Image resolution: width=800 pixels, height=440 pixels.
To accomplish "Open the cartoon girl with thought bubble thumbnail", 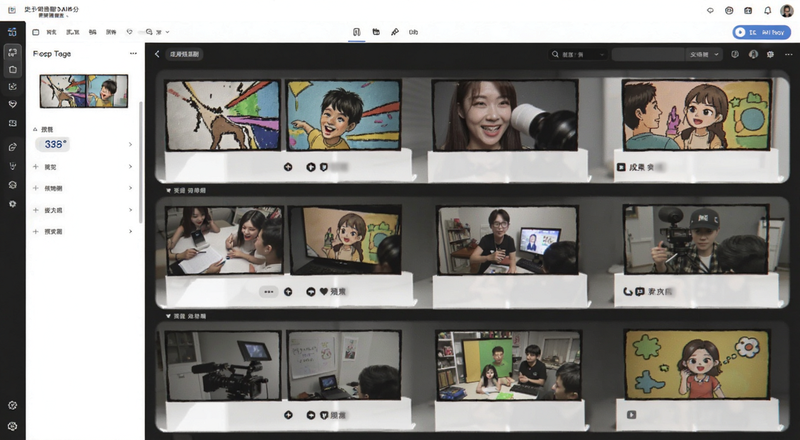I will pyautogui.click(x=697, y=364).
